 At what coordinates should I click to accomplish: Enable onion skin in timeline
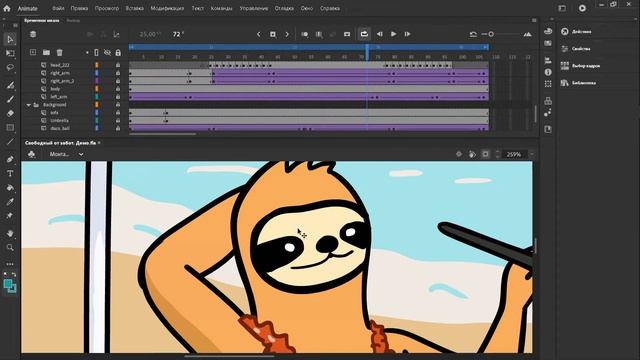pos(304,34)
